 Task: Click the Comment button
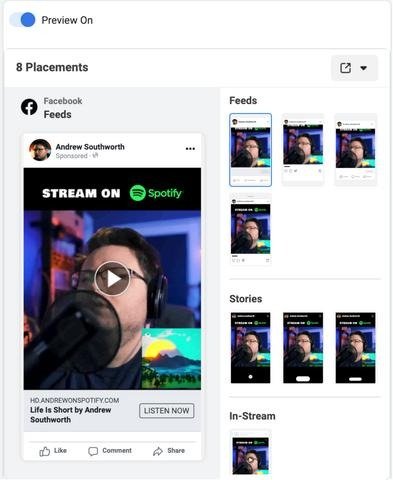tap(110, 451)
